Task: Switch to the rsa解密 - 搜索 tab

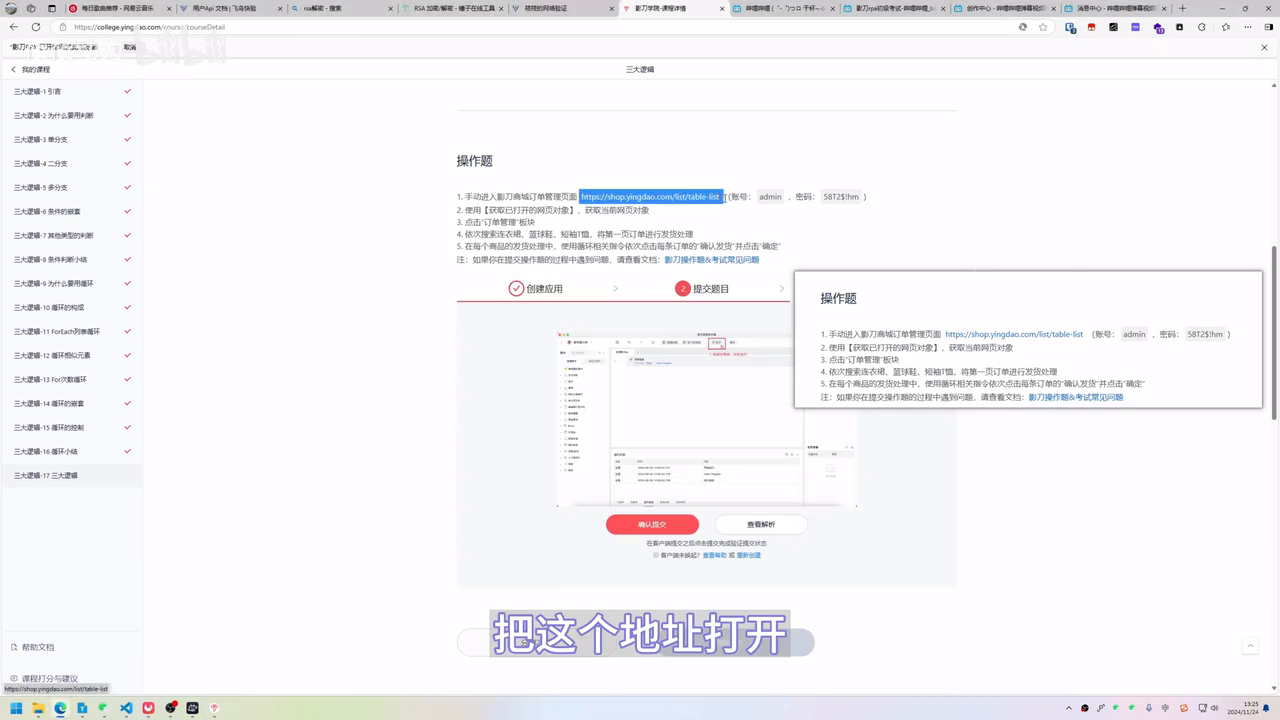Action: [x=343, y=8]
